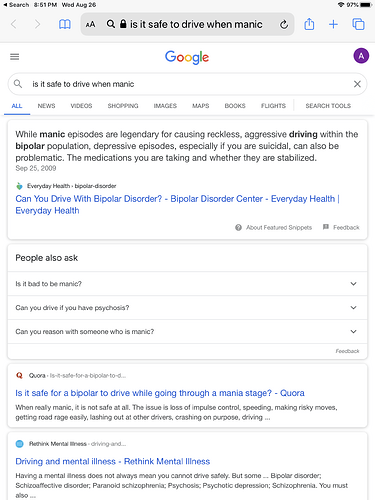Expand "Can you drive if you have psychosis?"
The height and width of the screenshot is (500, 375).
point(187,308)
